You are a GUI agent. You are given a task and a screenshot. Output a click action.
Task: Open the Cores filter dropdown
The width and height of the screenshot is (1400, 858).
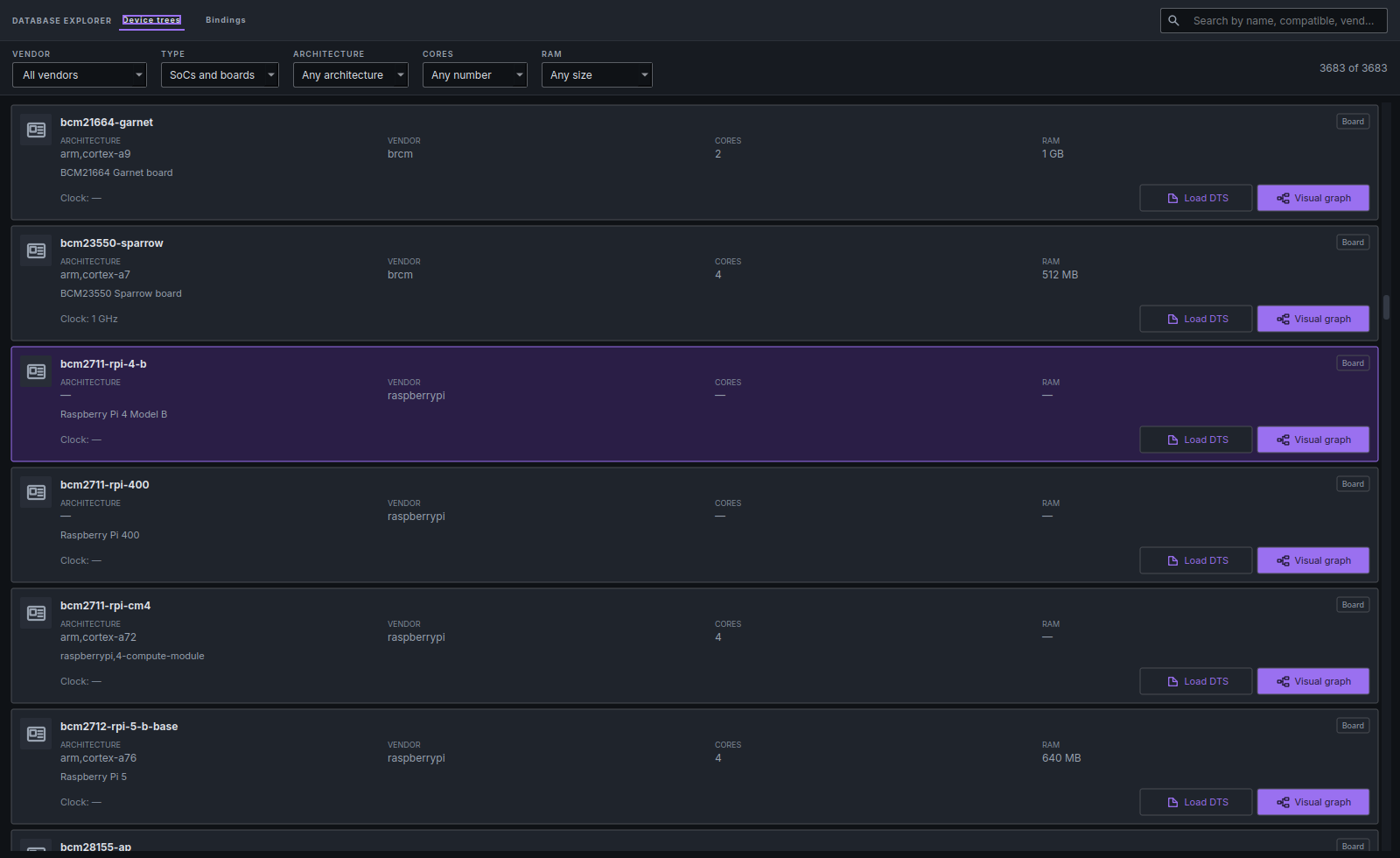tap(475, 74)
